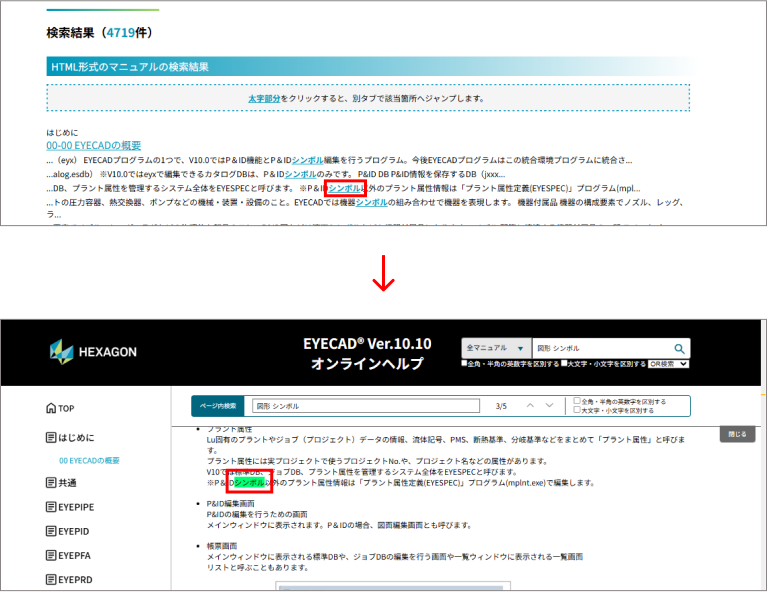Open the 全マニュアル manual scope dropdown

[x=495, y=348]
